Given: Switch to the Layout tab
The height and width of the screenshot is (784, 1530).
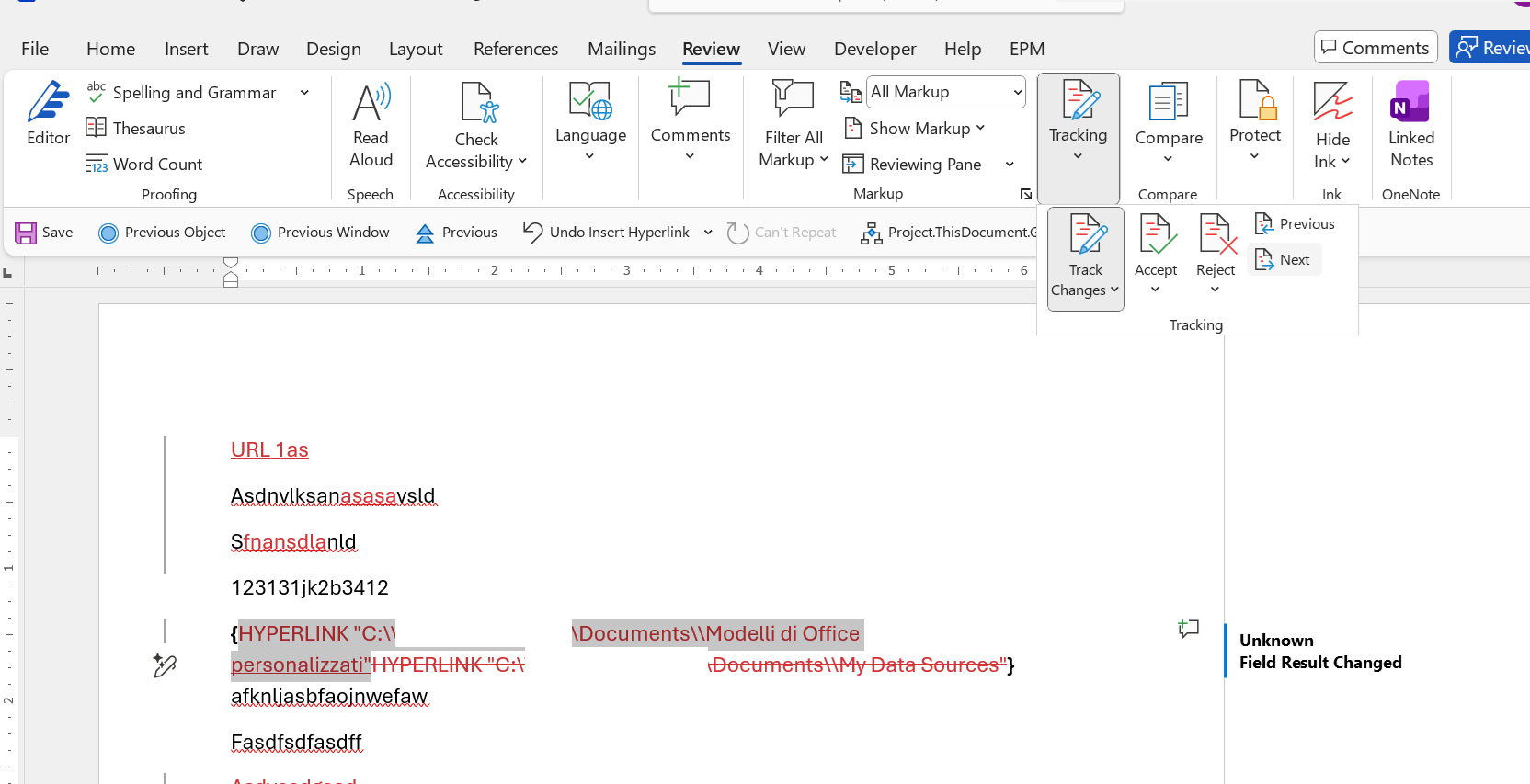Looking at the screenshot, I should [x=416, y=49].
